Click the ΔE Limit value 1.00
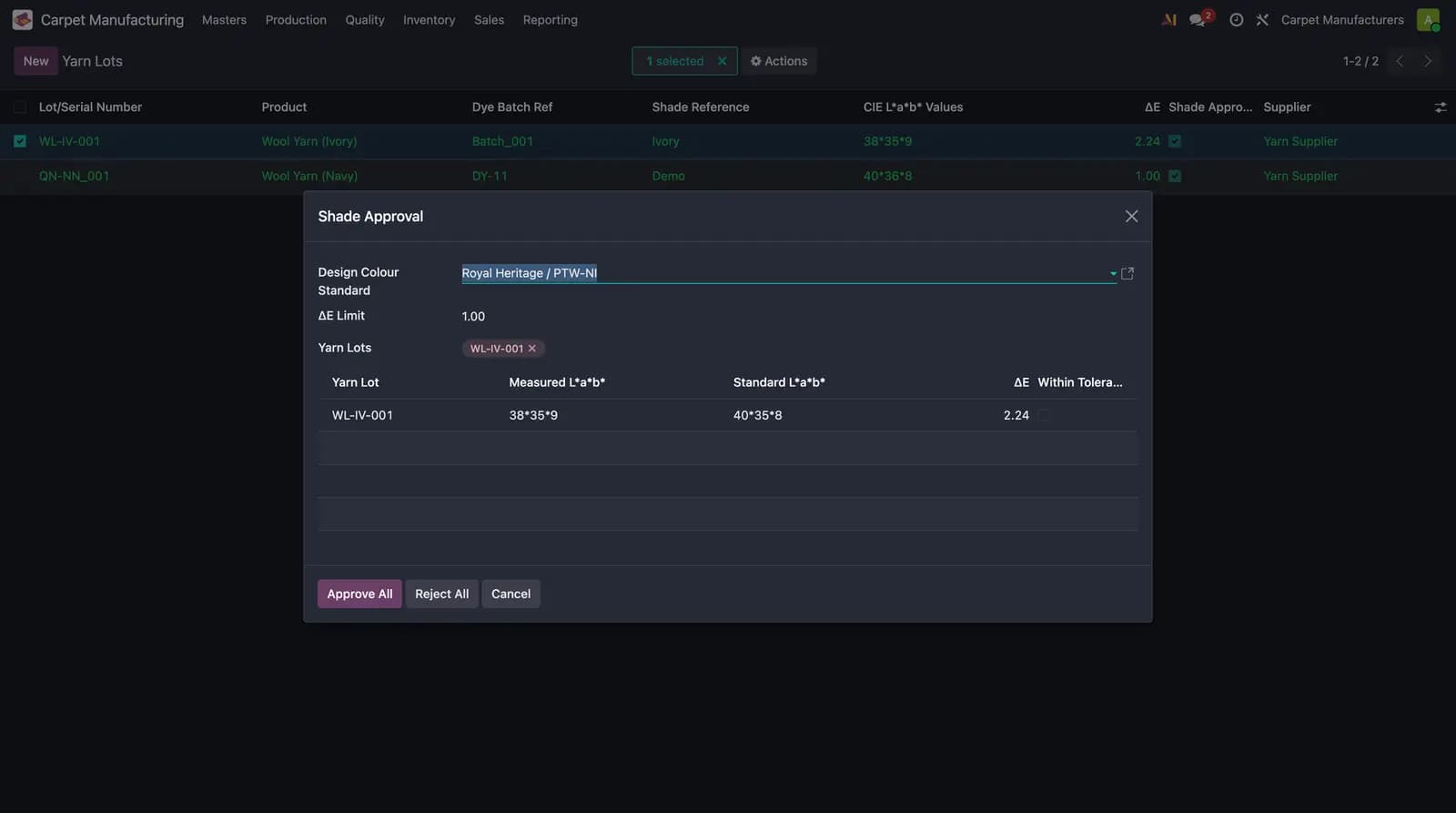The height and width of the screenshot is (813, 1456). click(x=473, y=317)
